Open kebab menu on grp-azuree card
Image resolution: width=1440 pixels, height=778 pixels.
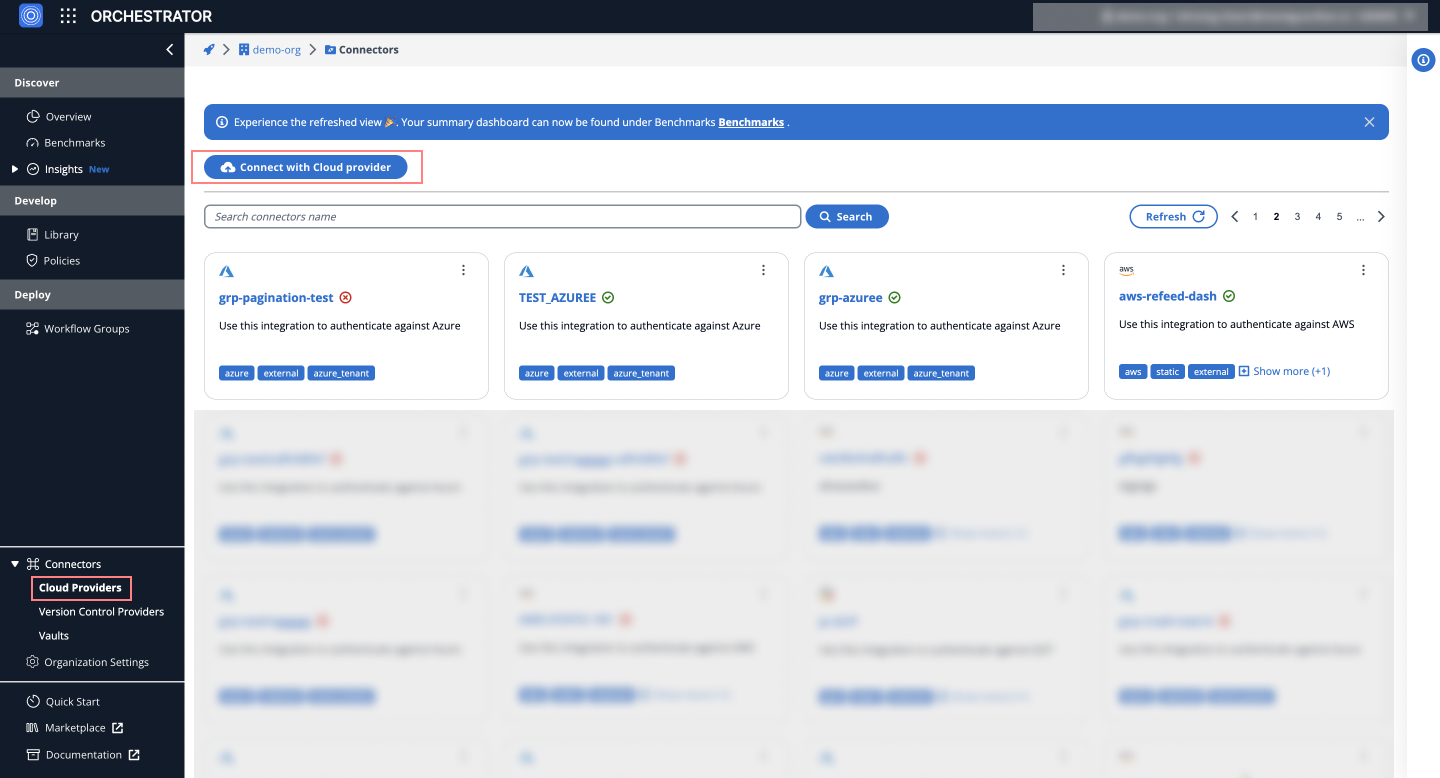[1063, 270]
